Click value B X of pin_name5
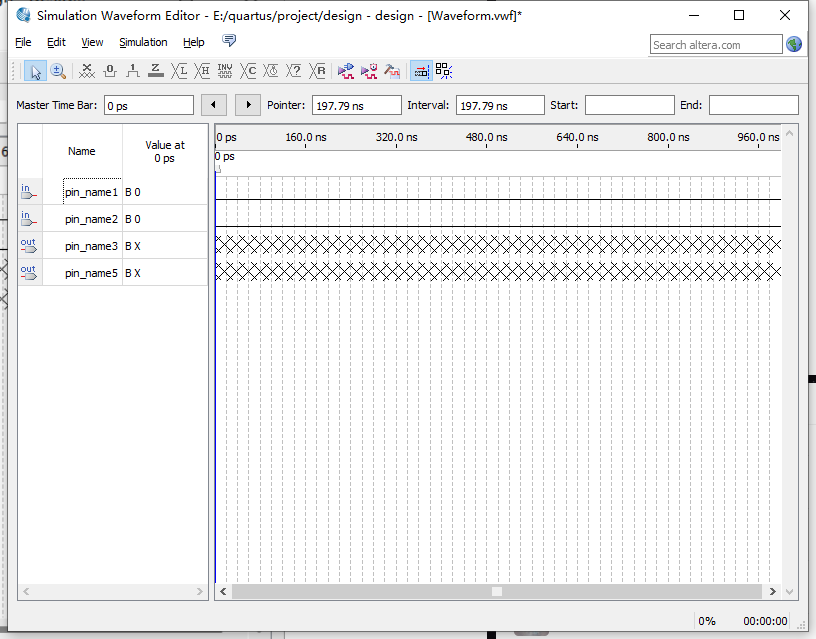This screenshot has width=816, height=639. click(133, 273)
